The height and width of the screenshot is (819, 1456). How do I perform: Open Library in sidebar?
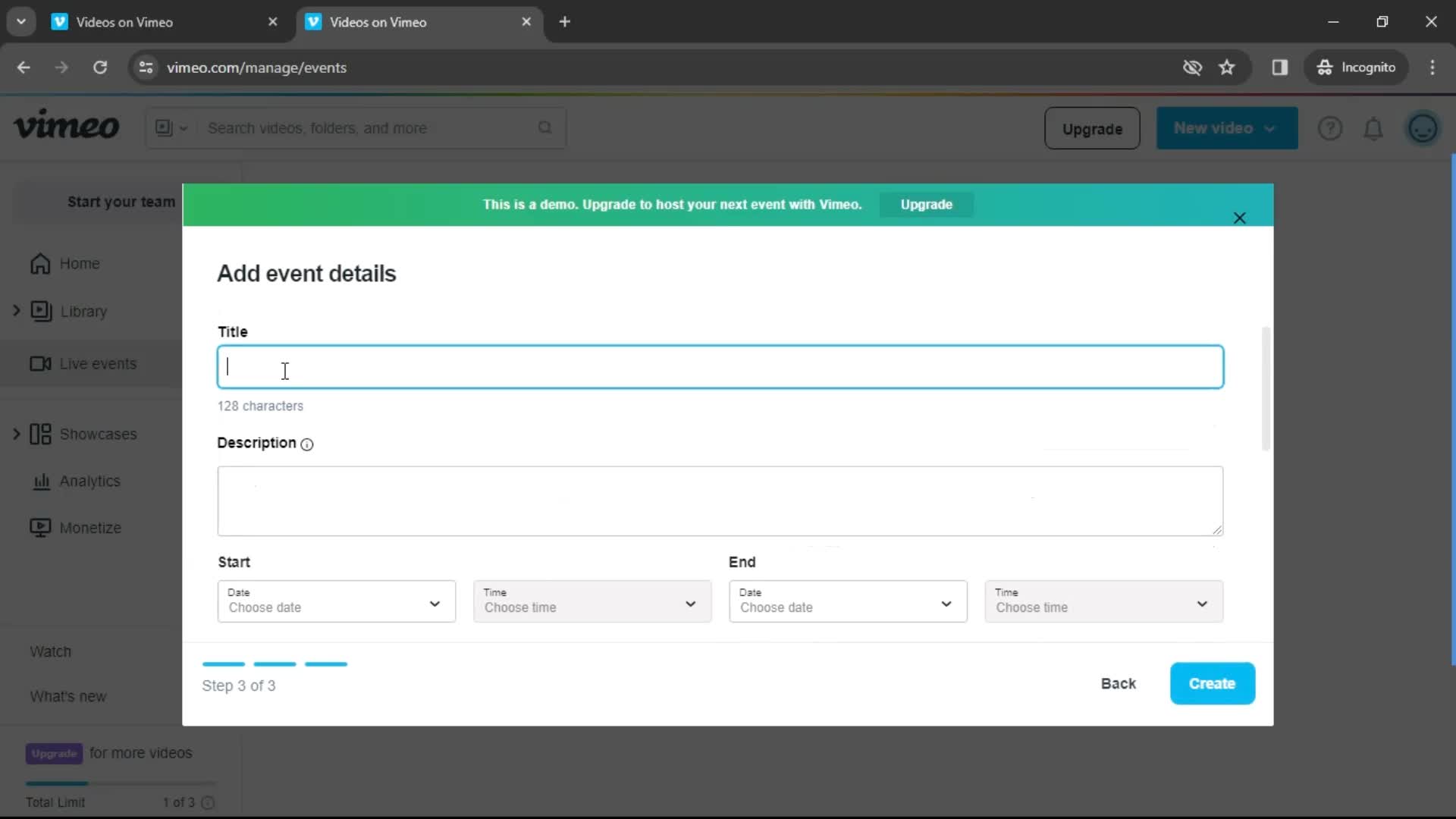(69, 311)
